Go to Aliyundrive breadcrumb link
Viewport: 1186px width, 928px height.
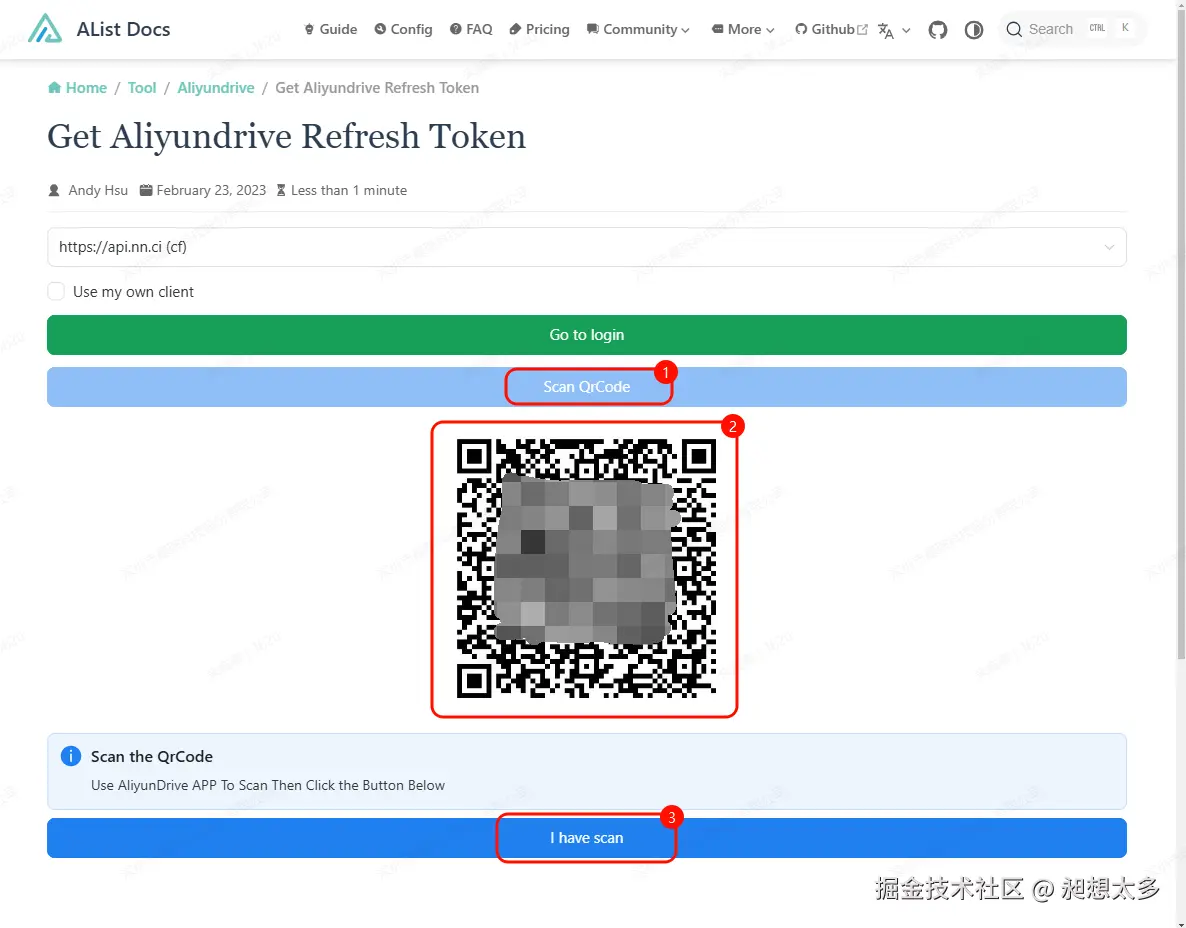click(x=216, y=88)
